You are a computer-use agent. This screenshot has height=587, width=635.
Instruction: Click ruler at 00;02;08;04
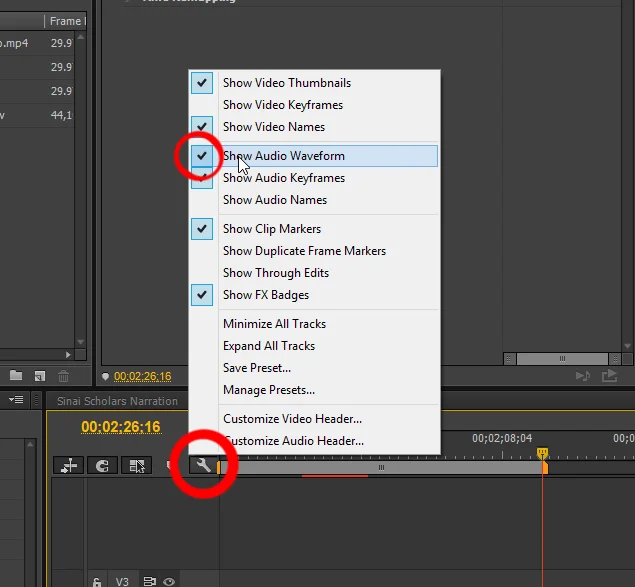[x=502, y=438]
